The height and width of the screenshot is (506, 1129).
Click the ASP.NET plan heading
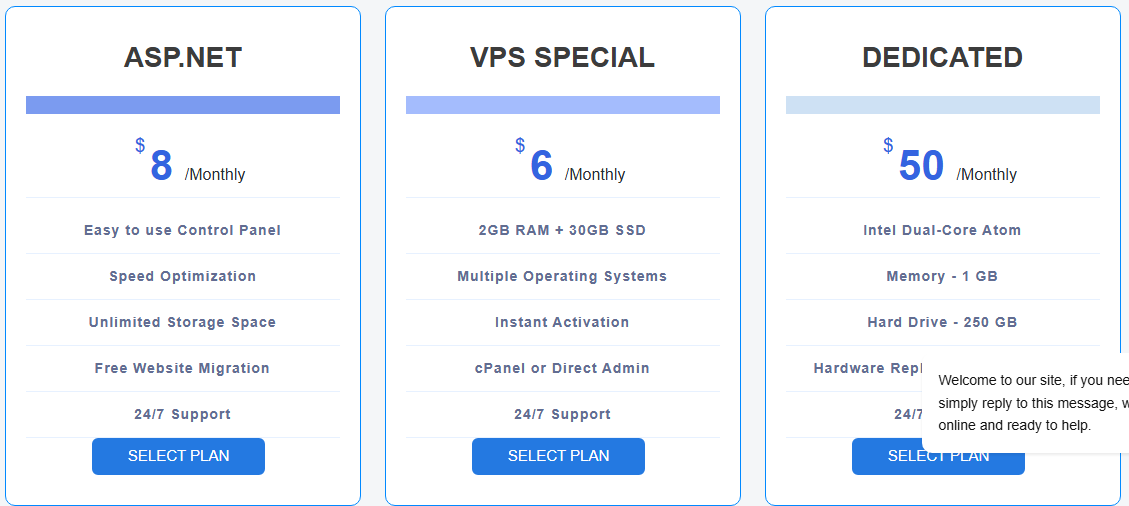(x=183, y=58)
